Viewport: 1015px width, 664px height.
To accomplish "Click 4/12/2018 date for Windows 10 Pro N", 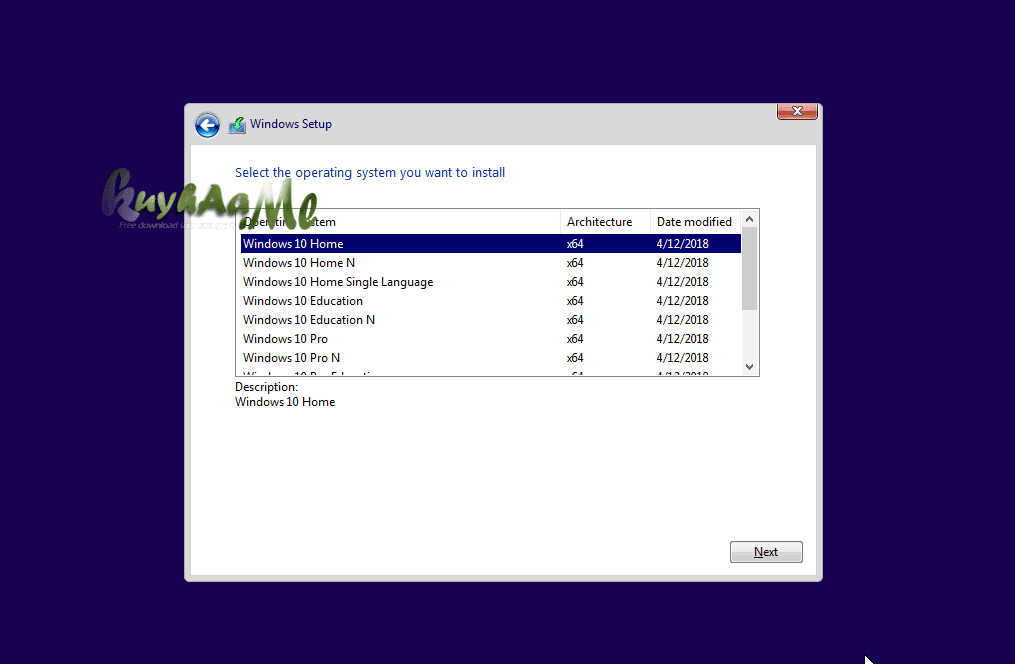I will click(682, 358).
